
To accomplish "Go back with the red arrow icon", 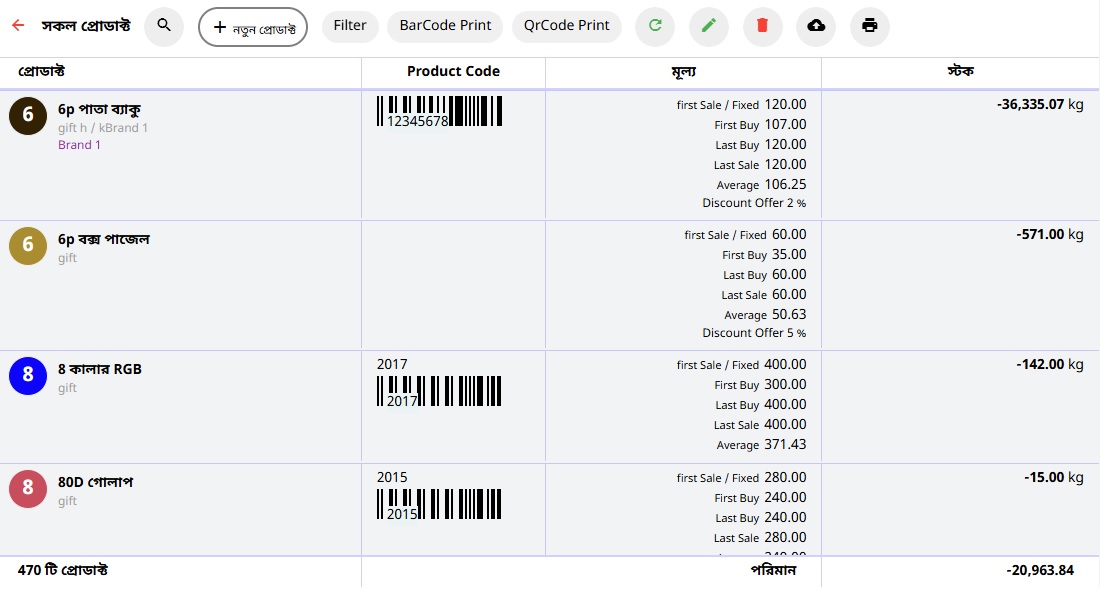I will pos(18,25).
